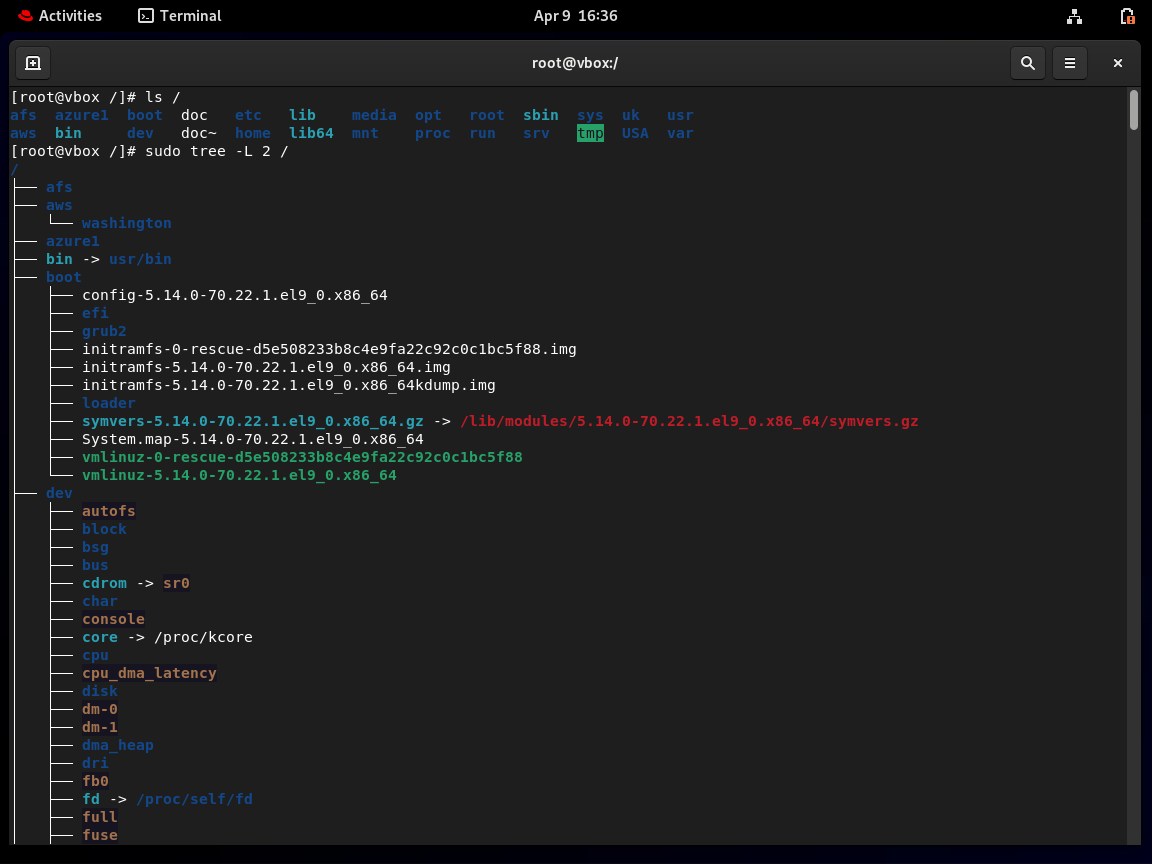Click the root@vbox:/ window title
1152x864 pixels.
click(x=575, y=63)
